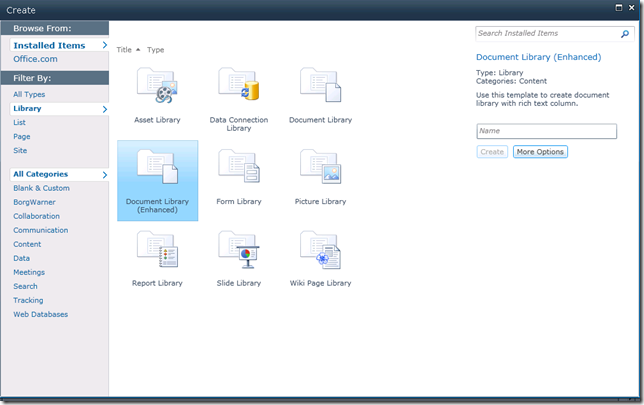Pick the Slide Library icon
Image resolution: width=644 pixels, height=405 pixels.
point(239,250)
